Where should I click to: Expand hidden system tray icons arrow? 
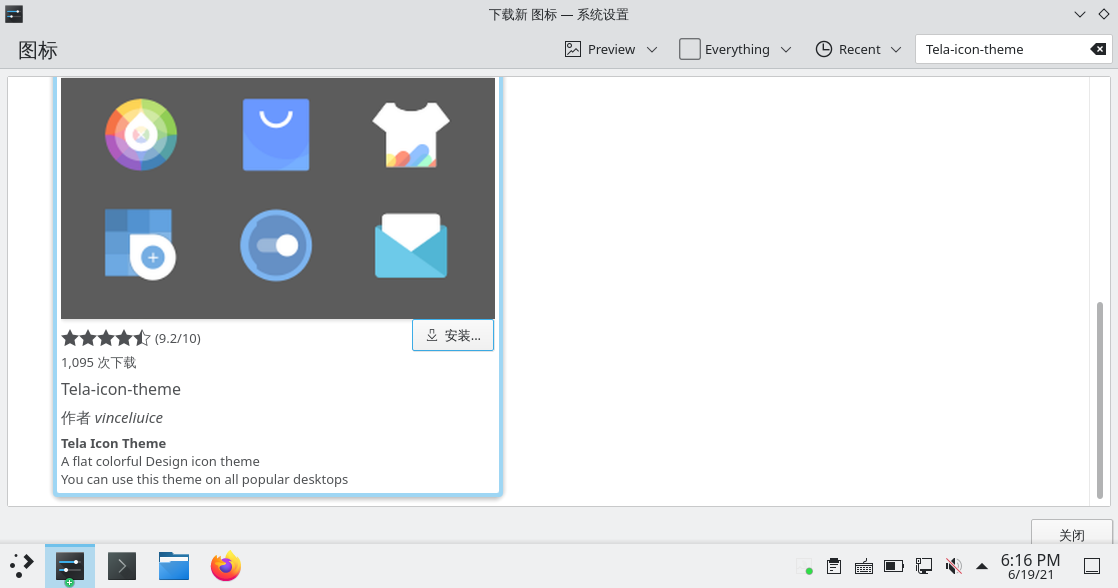982,567
